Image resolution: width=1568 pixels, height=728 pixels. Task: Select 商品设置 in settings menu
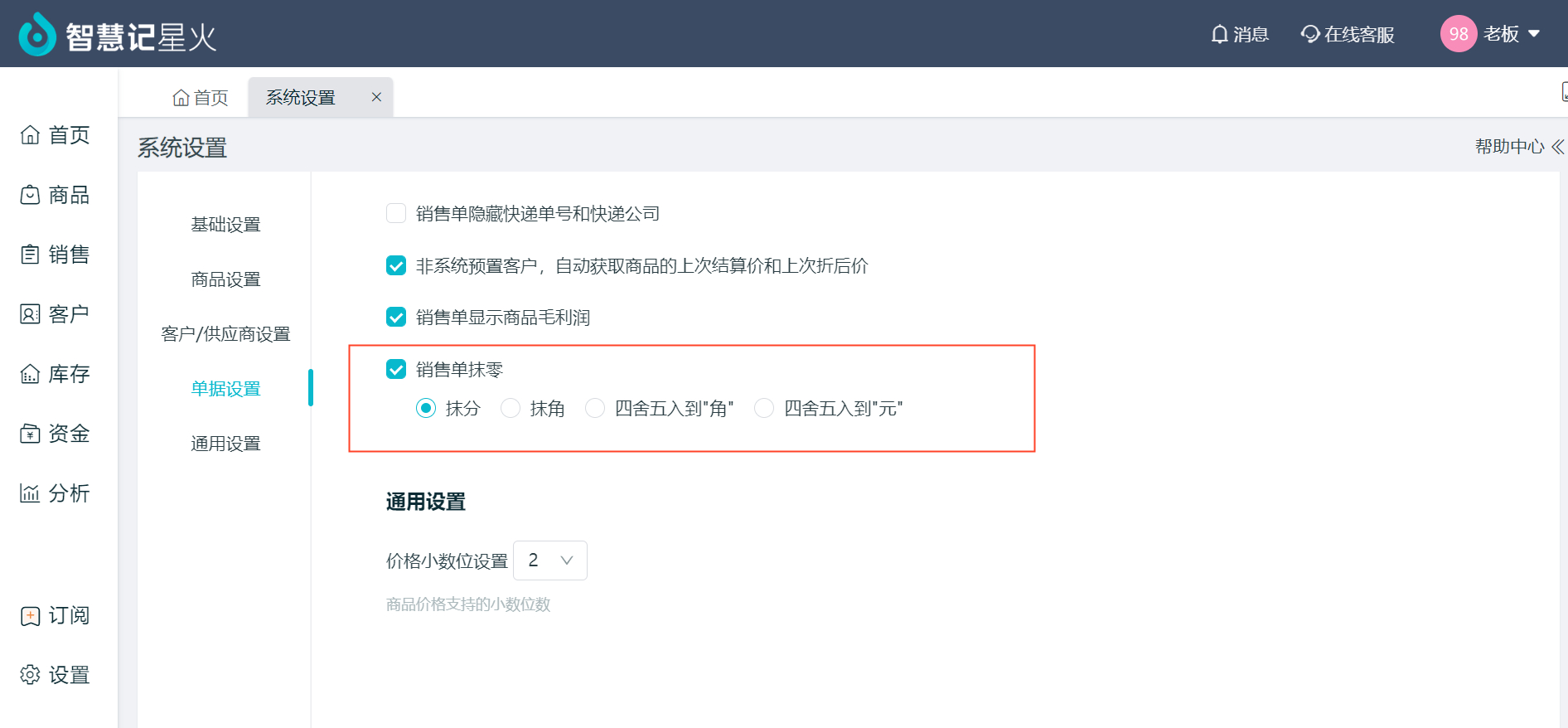click(x=225, y=279)
